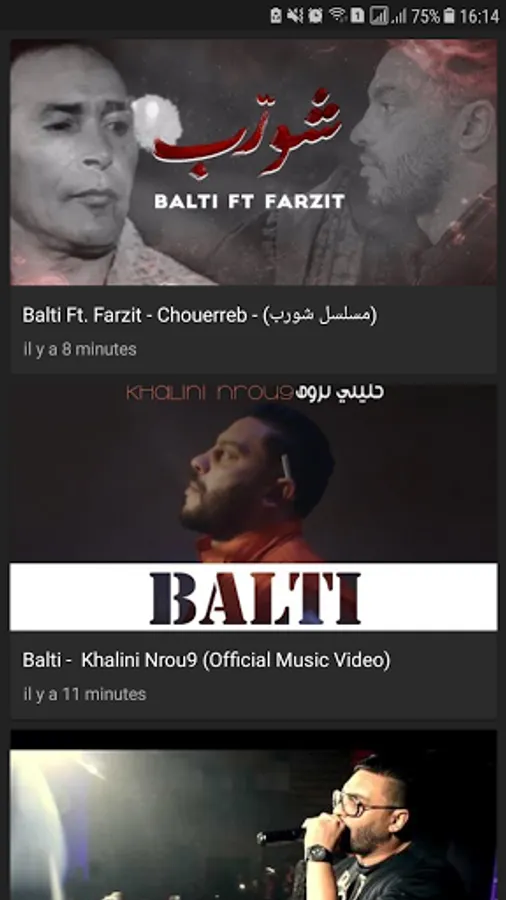Tap the 'il y a 11 minutes' timestamp
The width and height of the screenshot is (506, 900).
(85, 694)
